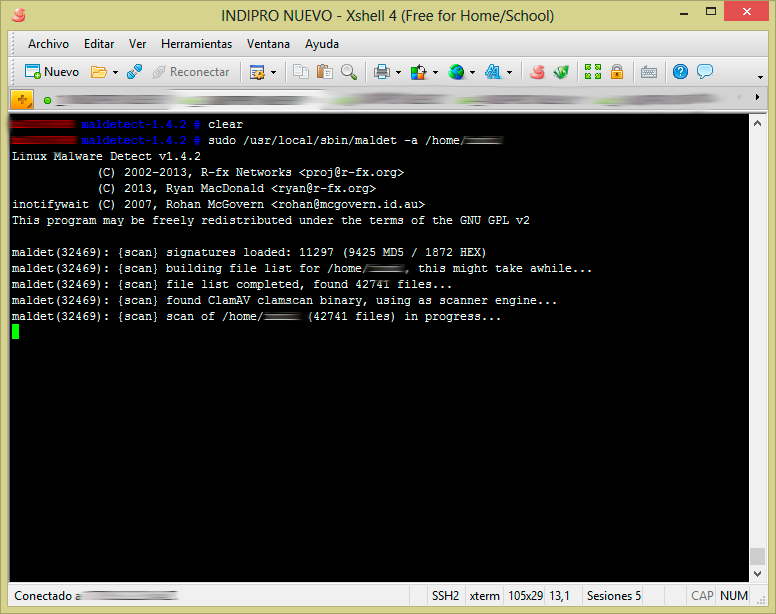776x614 pixels.
Task: Click the 'signatures loaded: 11297' line
Action: 249,252
